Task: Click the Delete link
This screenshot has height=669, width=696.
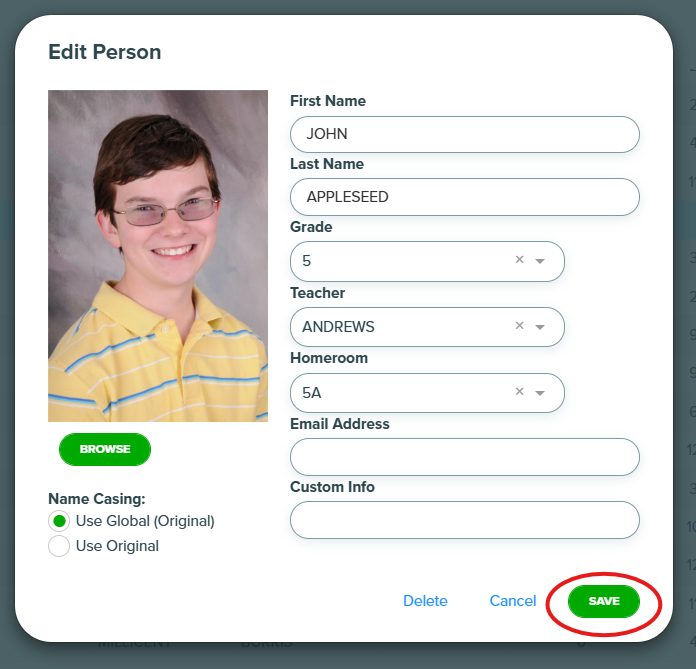Action: pyautogui.click(x=425, y=601)
